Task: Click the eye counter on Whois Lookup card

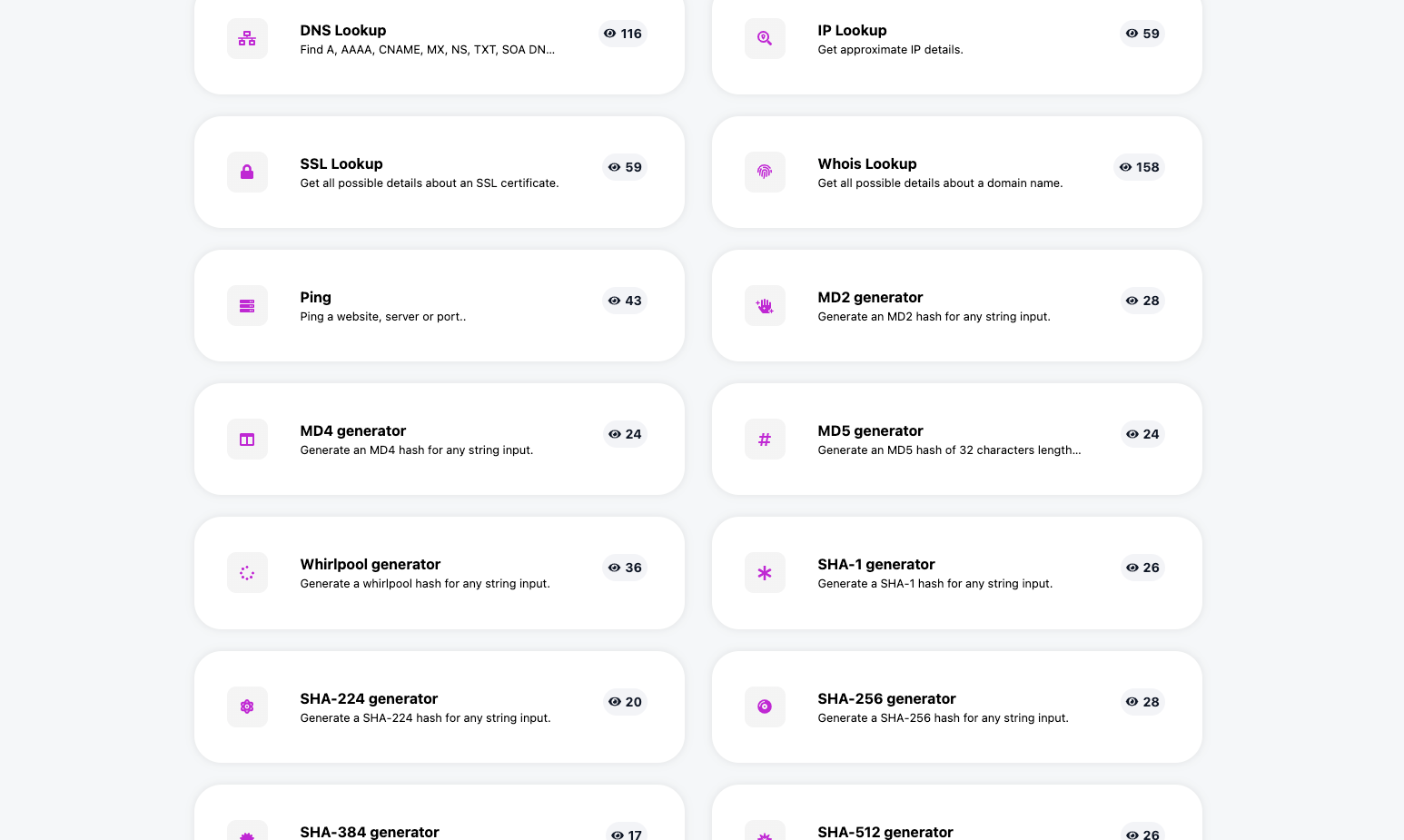Action: [x=1138, y=167]
